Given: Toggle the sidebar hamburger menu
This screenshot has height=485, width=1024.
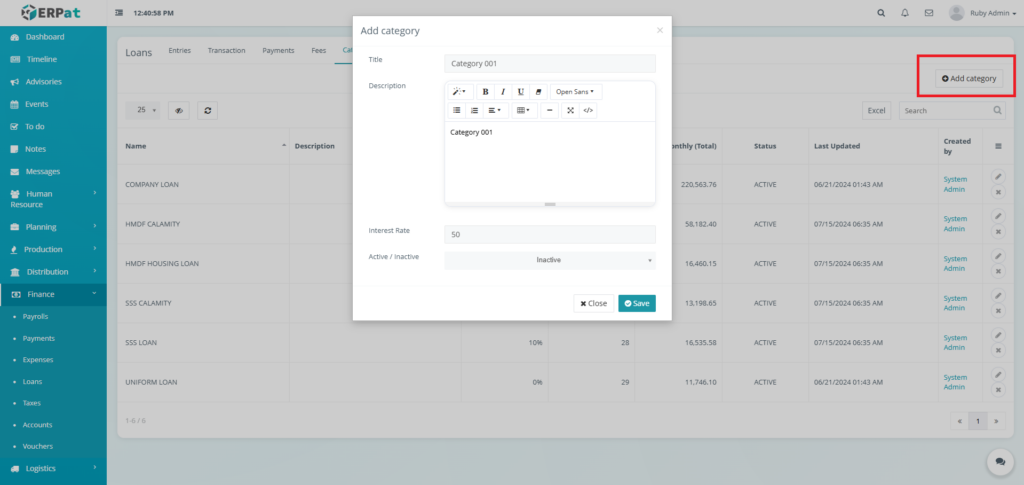Looking at the screenshot, I should coord(119,12).
